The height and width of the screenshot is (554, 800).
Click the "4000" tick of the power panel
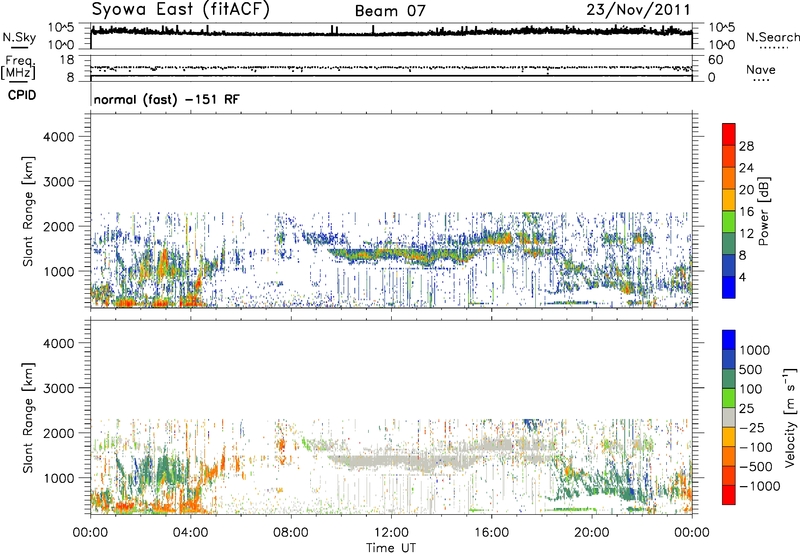[59, 137]
